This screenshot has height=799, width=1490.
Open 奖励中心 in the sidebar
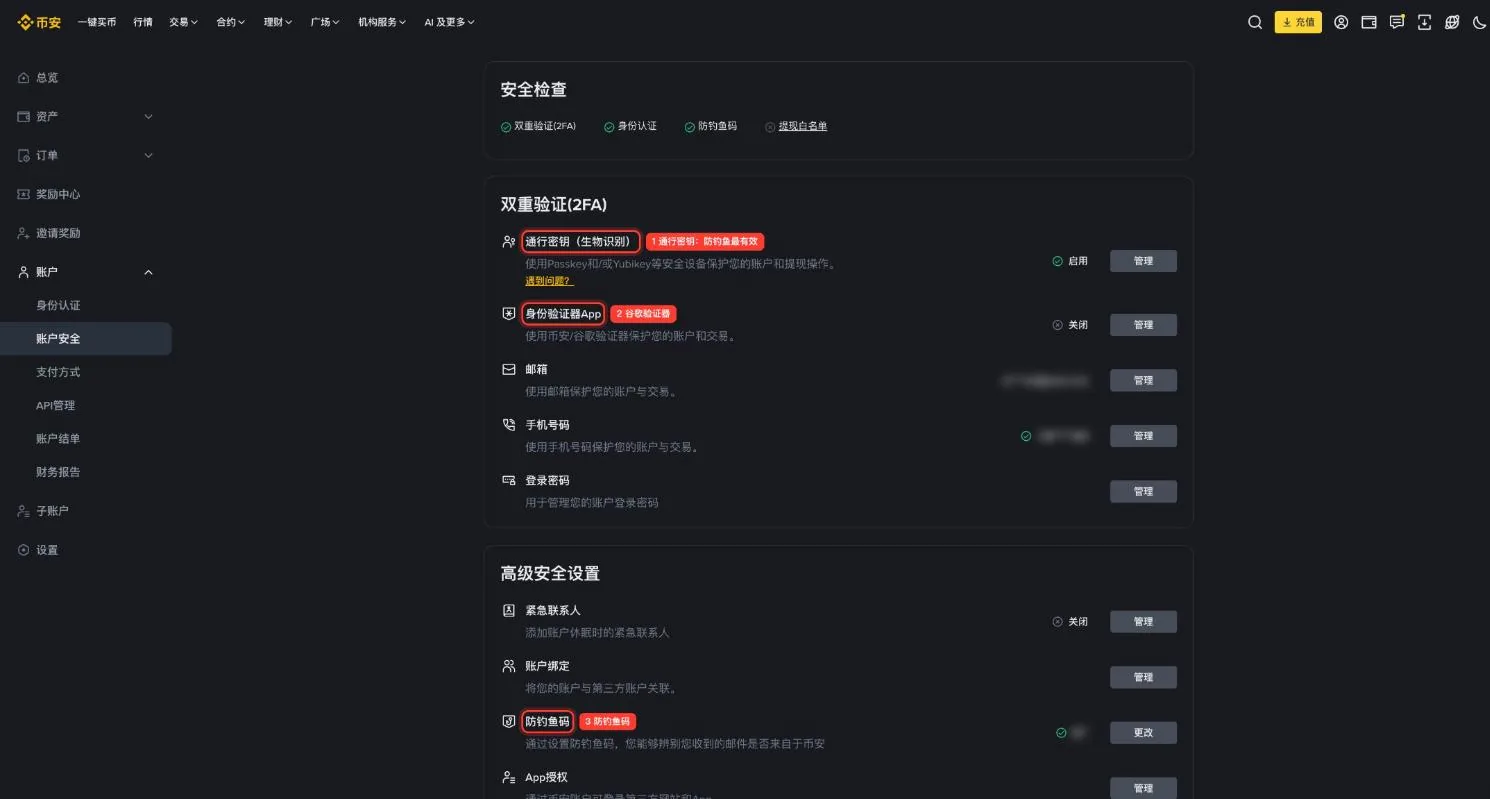[x=58, y=195]
